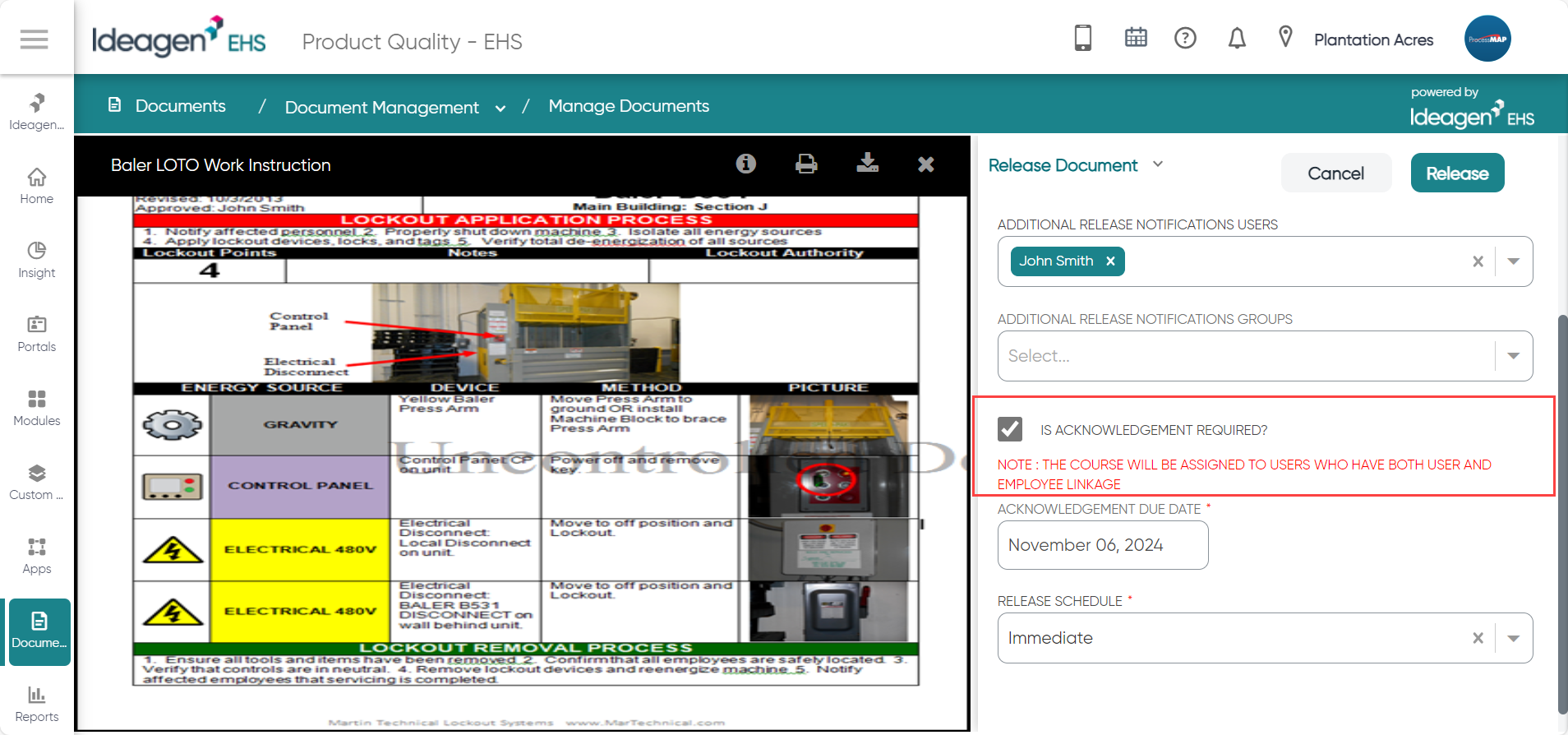Open the notifications bell
1568x735 pixels.
1237,38
